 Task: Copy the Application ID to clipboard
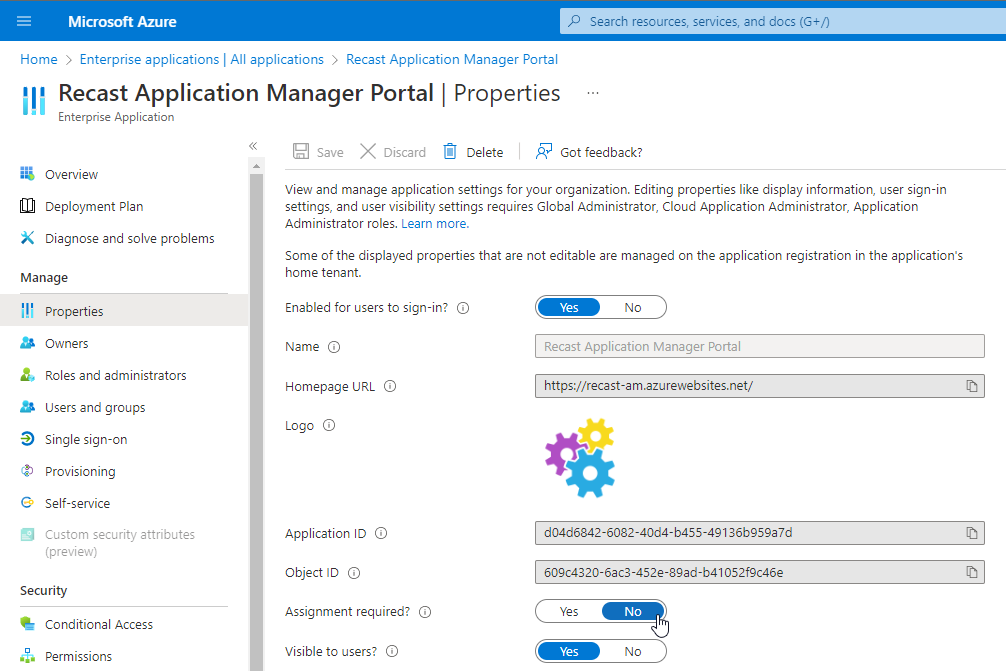[972, 533]
